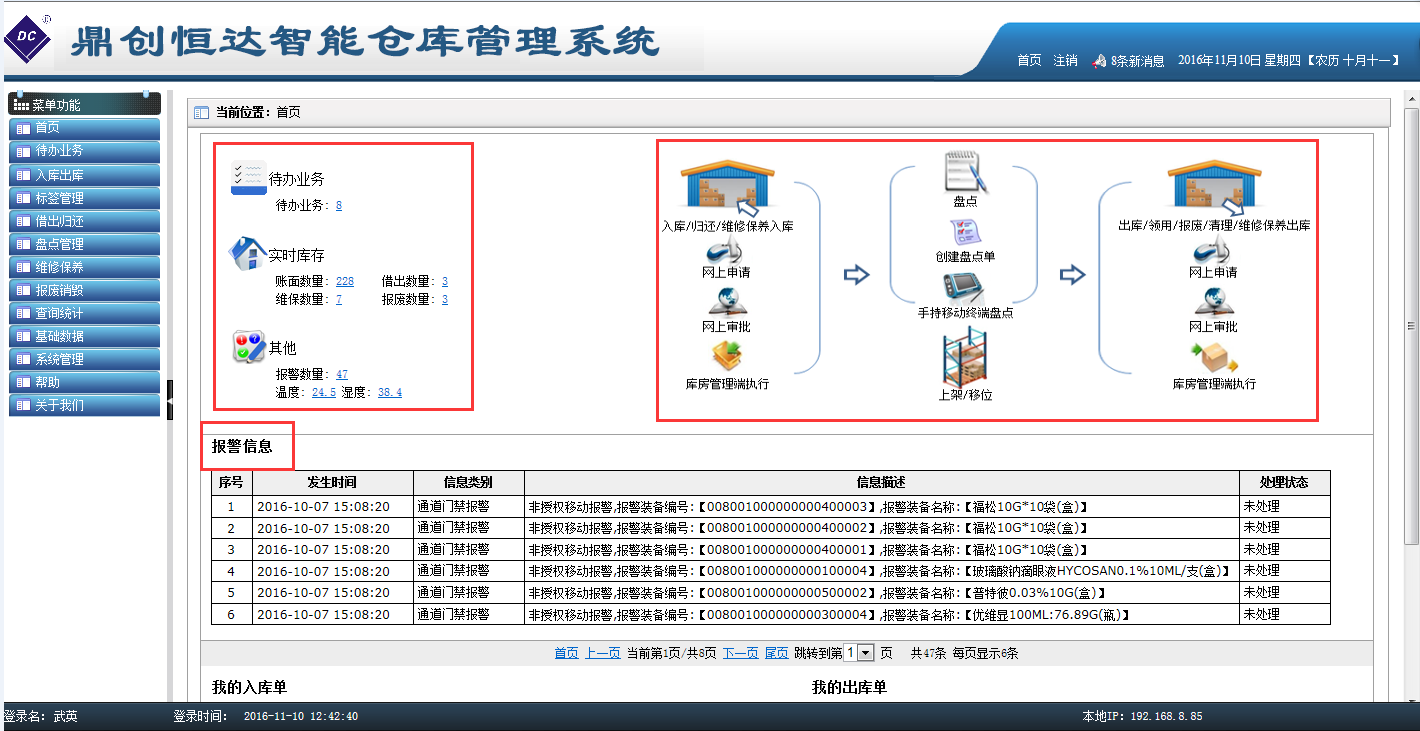Click the 账面数量 value 228
Screen dimensions: 1420x731
pyautogui.click(x=345, y=282)
